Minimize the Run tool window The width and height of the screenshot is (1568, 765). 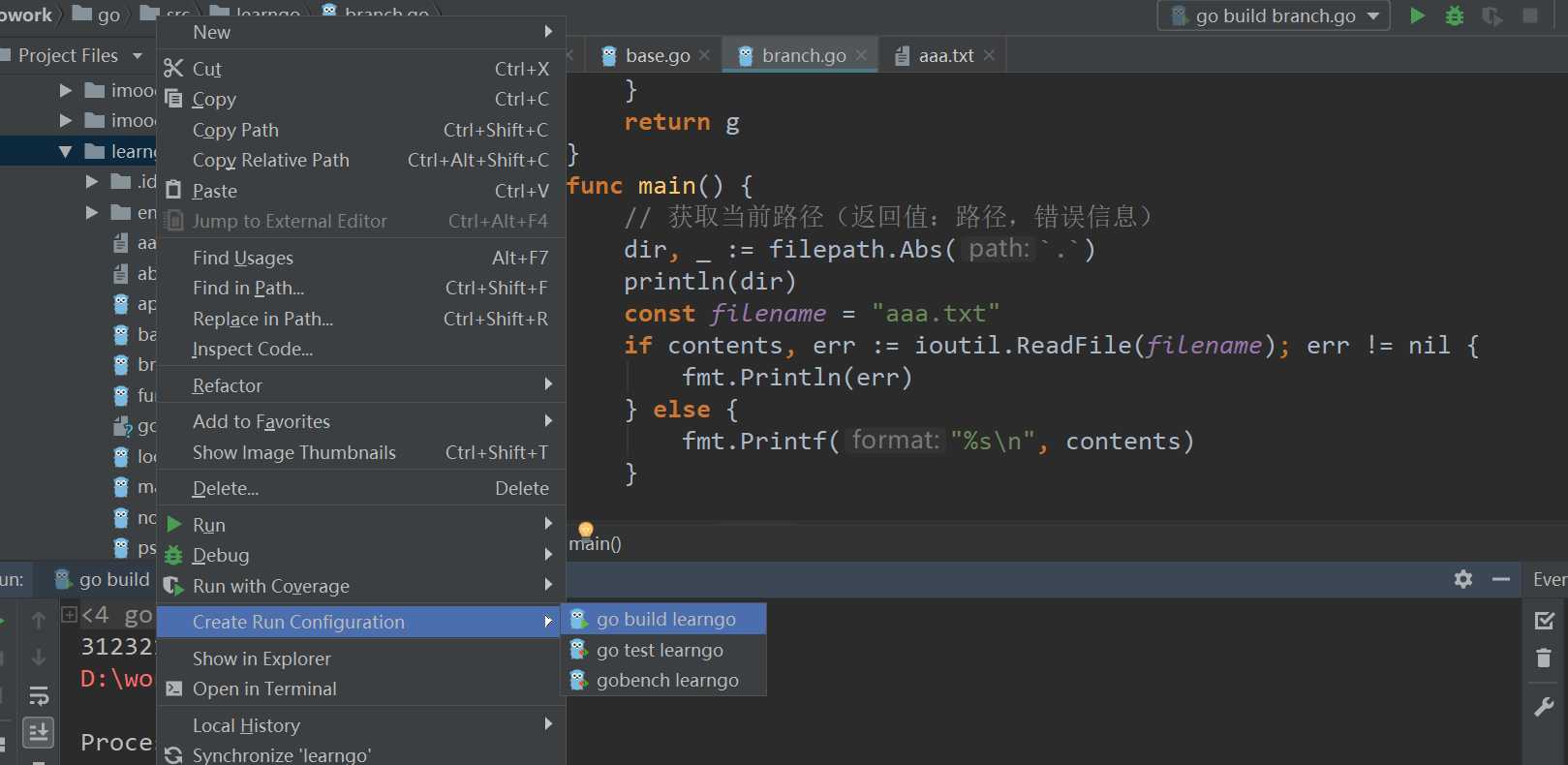pos(1501,579)
